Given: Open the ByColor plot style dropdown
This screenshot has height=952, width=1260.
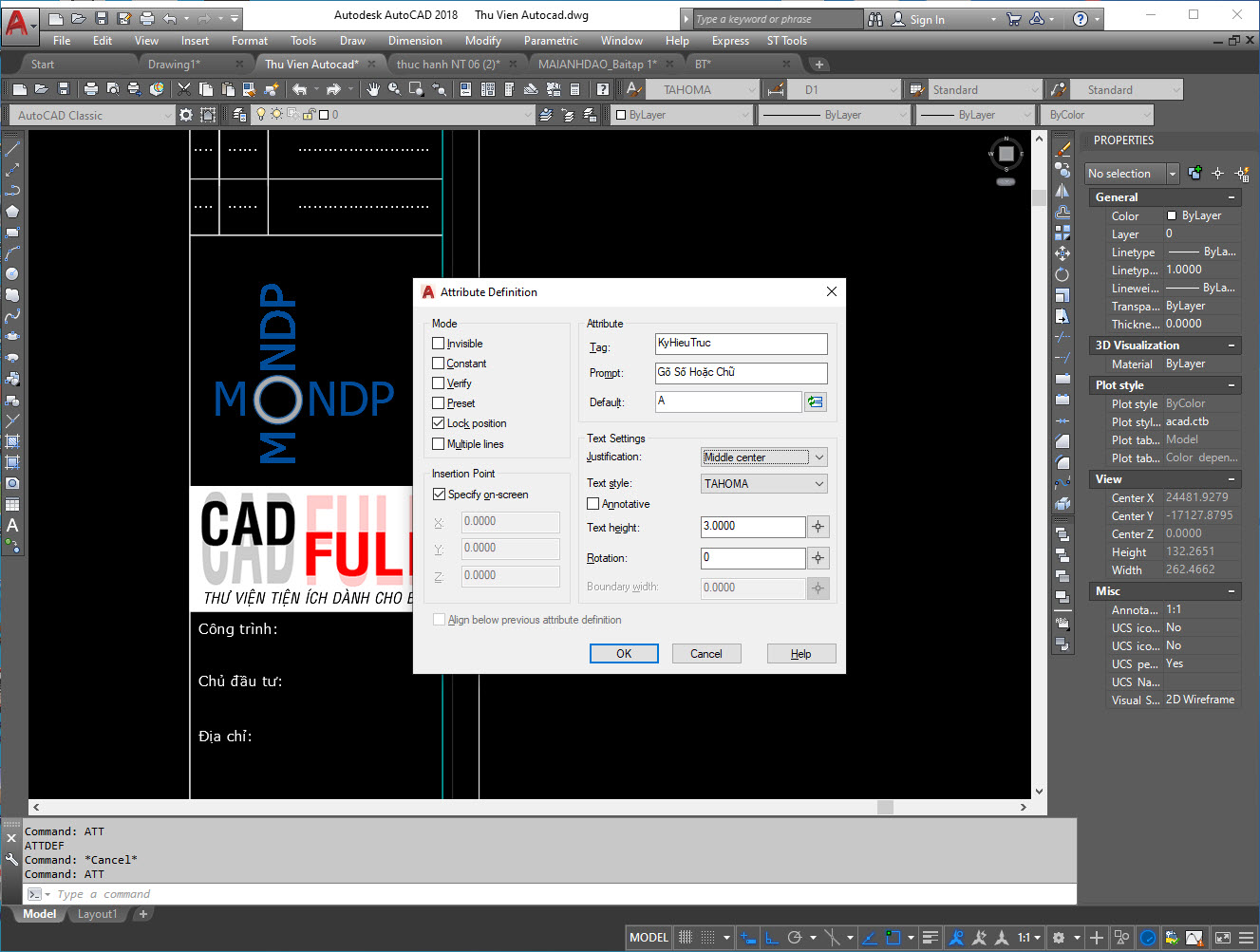Looking at the screenshot, I should [x=1099, y=115].
